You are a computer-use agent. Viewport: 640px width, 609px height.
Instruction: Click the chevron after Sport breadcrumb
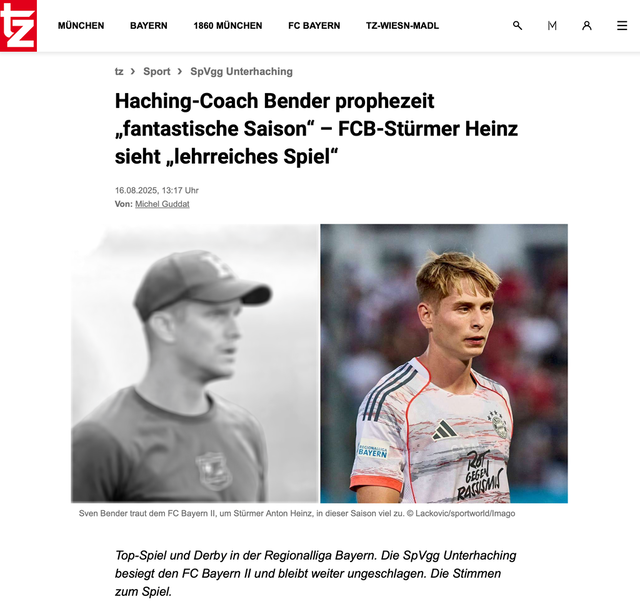[180, 71]
